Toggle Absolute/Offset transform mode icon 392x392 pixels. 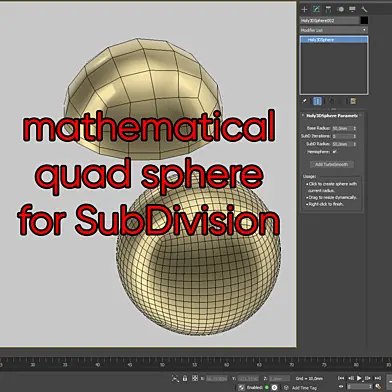pos(195,378)
